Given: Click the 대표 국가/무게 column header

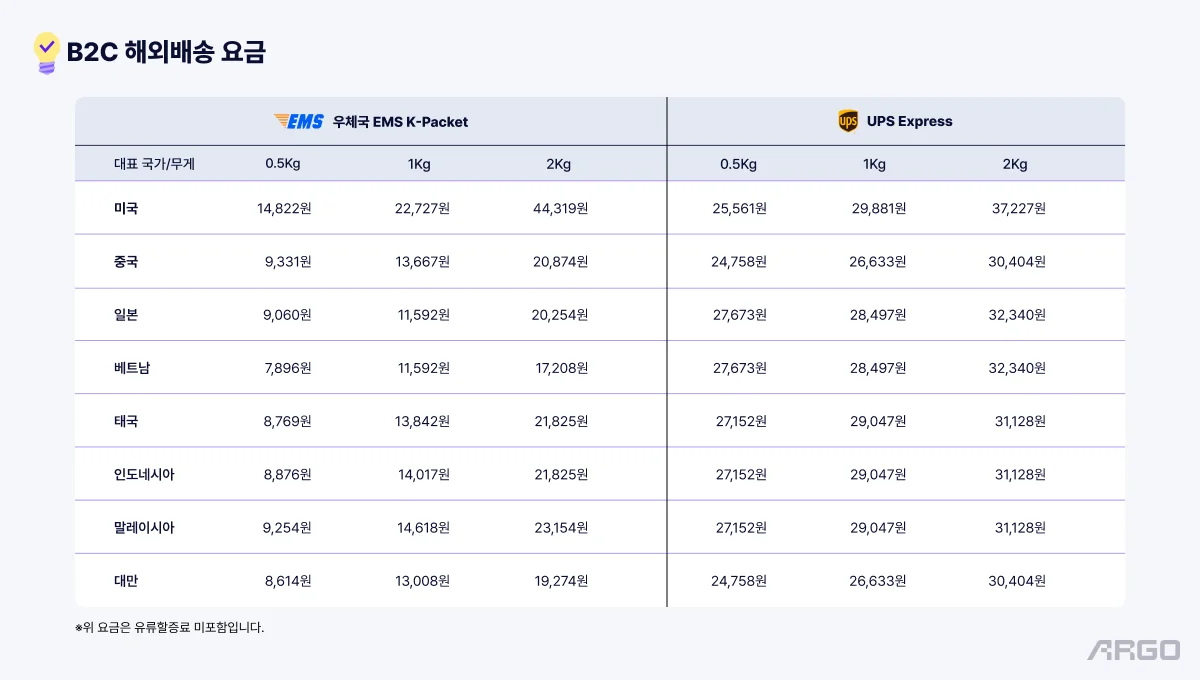Looking at the screenshot, I should pos(154,164).
